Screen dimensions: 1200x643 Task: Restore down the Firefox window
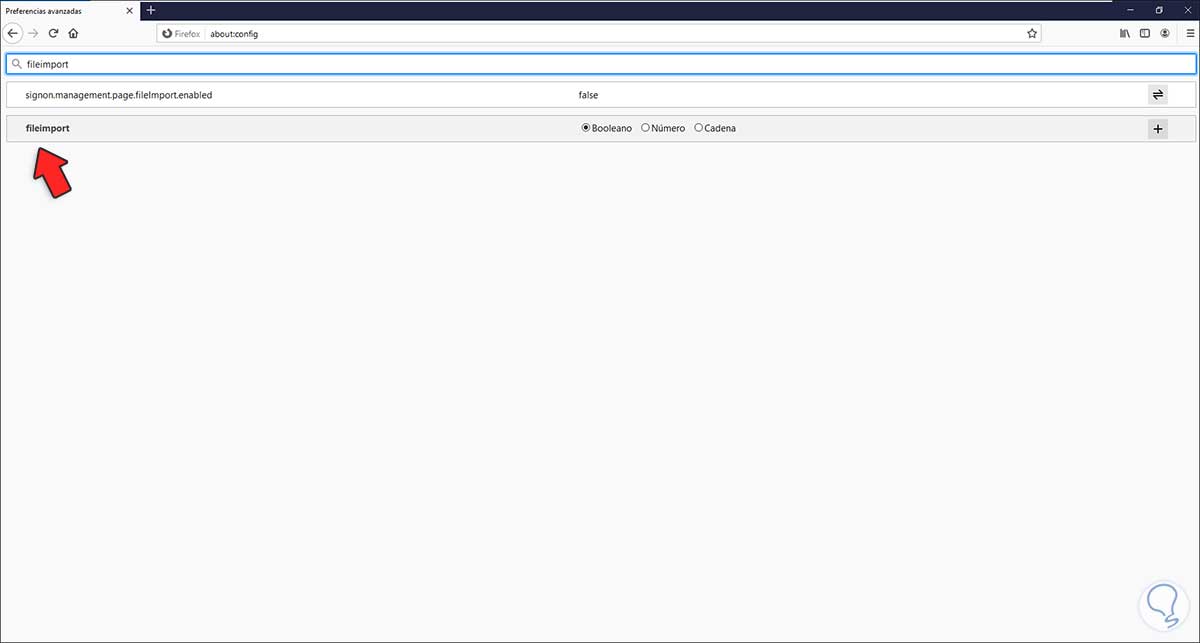(x=1159, y=10)
